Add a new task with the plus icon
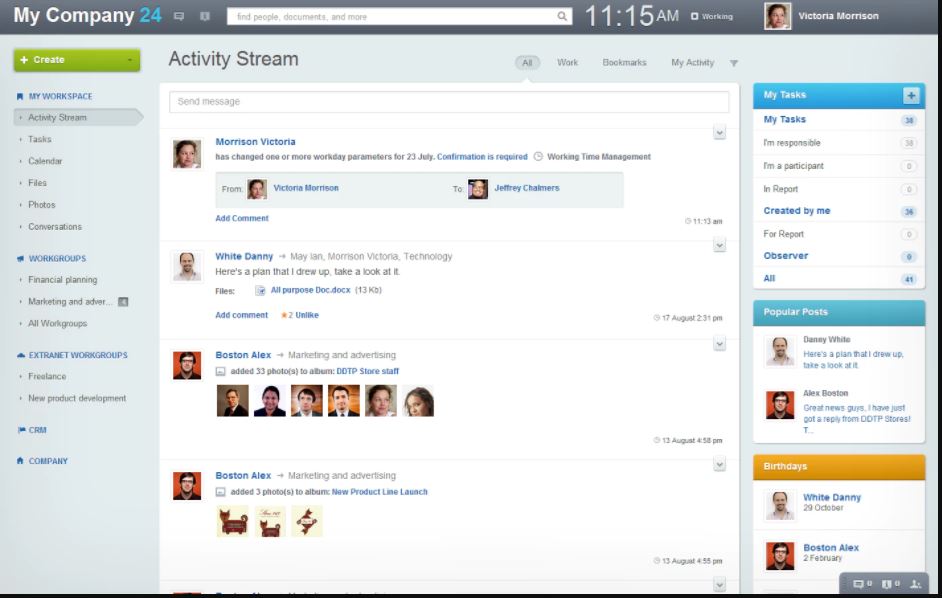 [911, 95]
